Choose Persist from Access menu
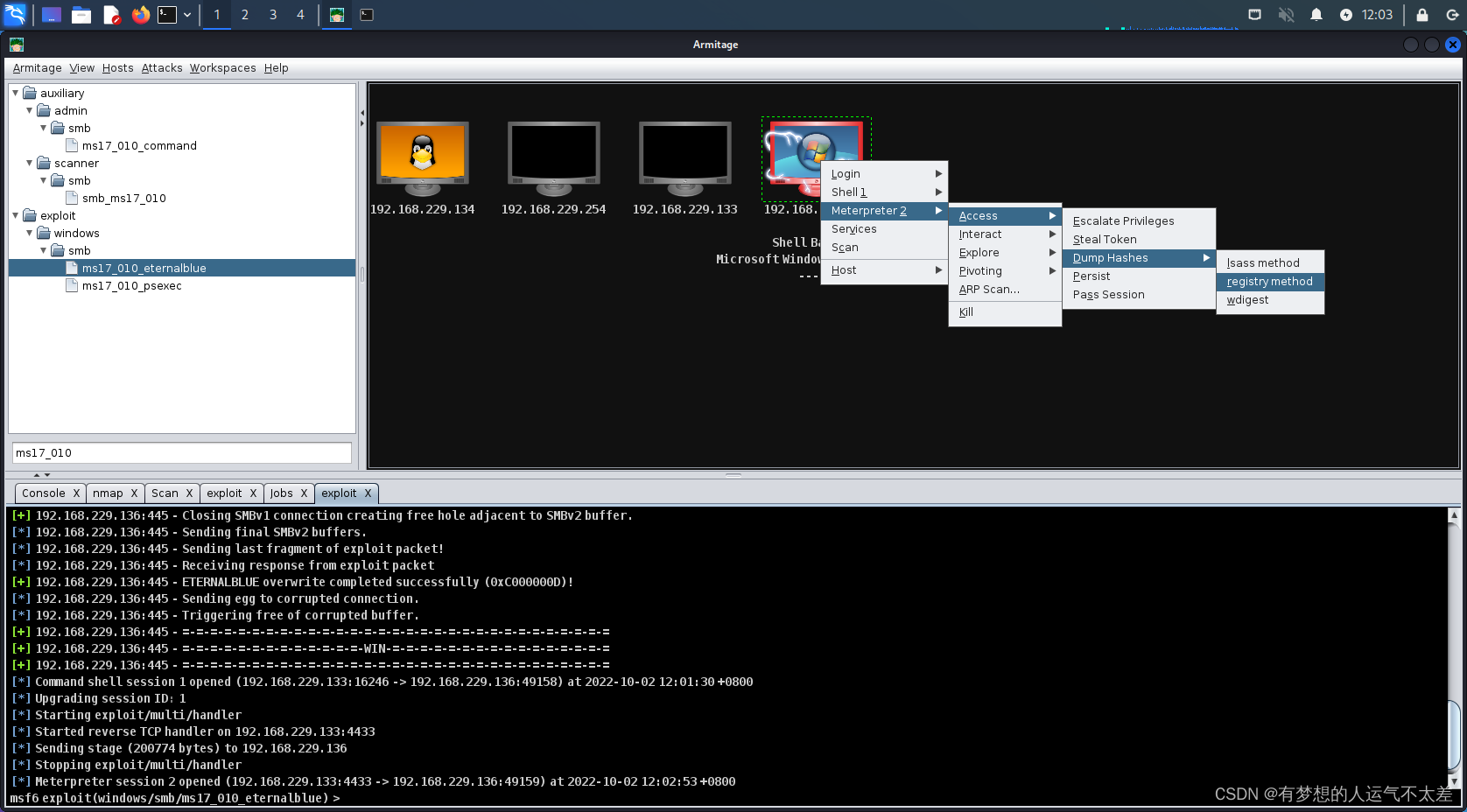1467x812 pixels. tap(1139, 276)
